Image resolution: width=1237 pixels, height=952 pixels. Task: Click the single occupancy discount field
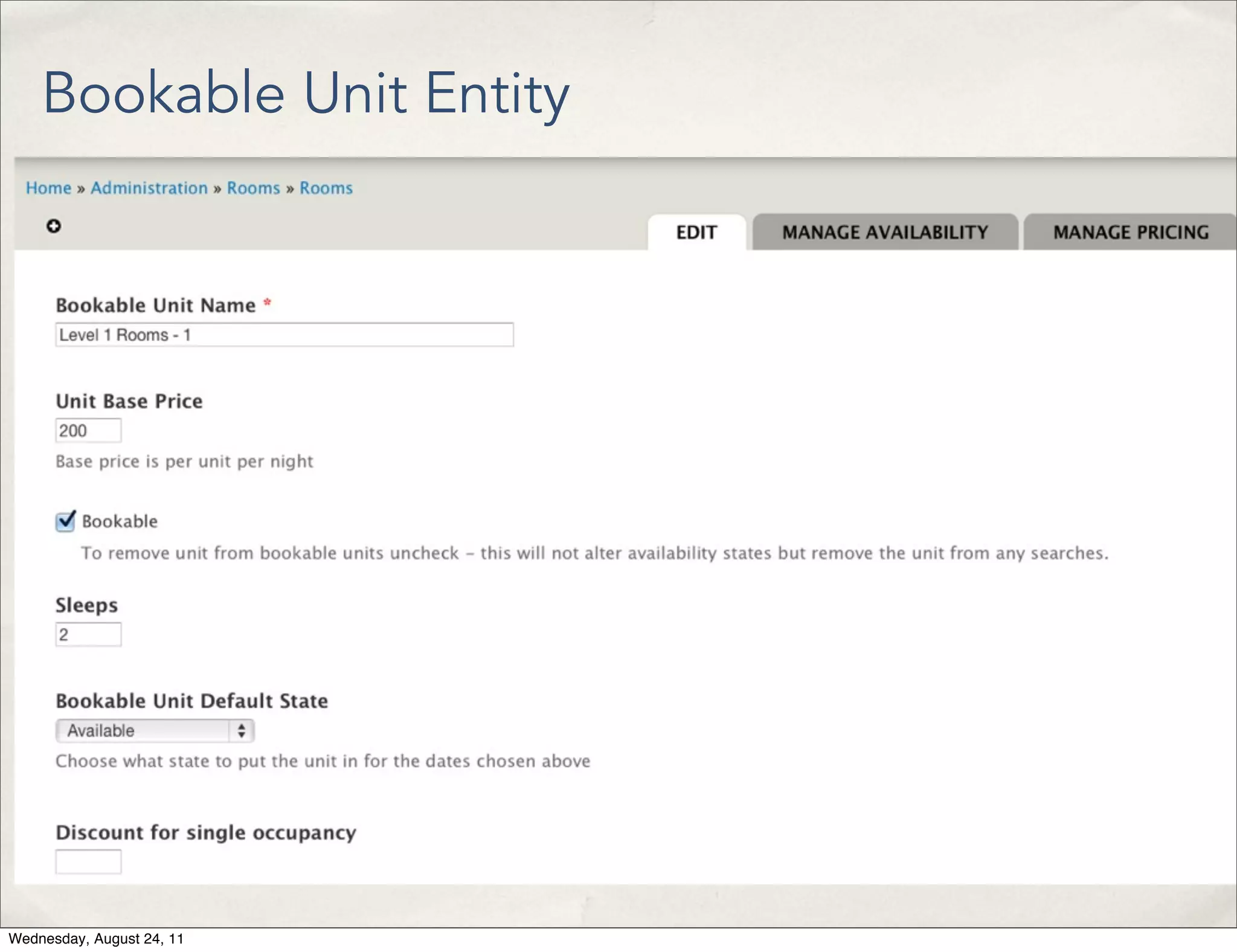tap(88, 861)
